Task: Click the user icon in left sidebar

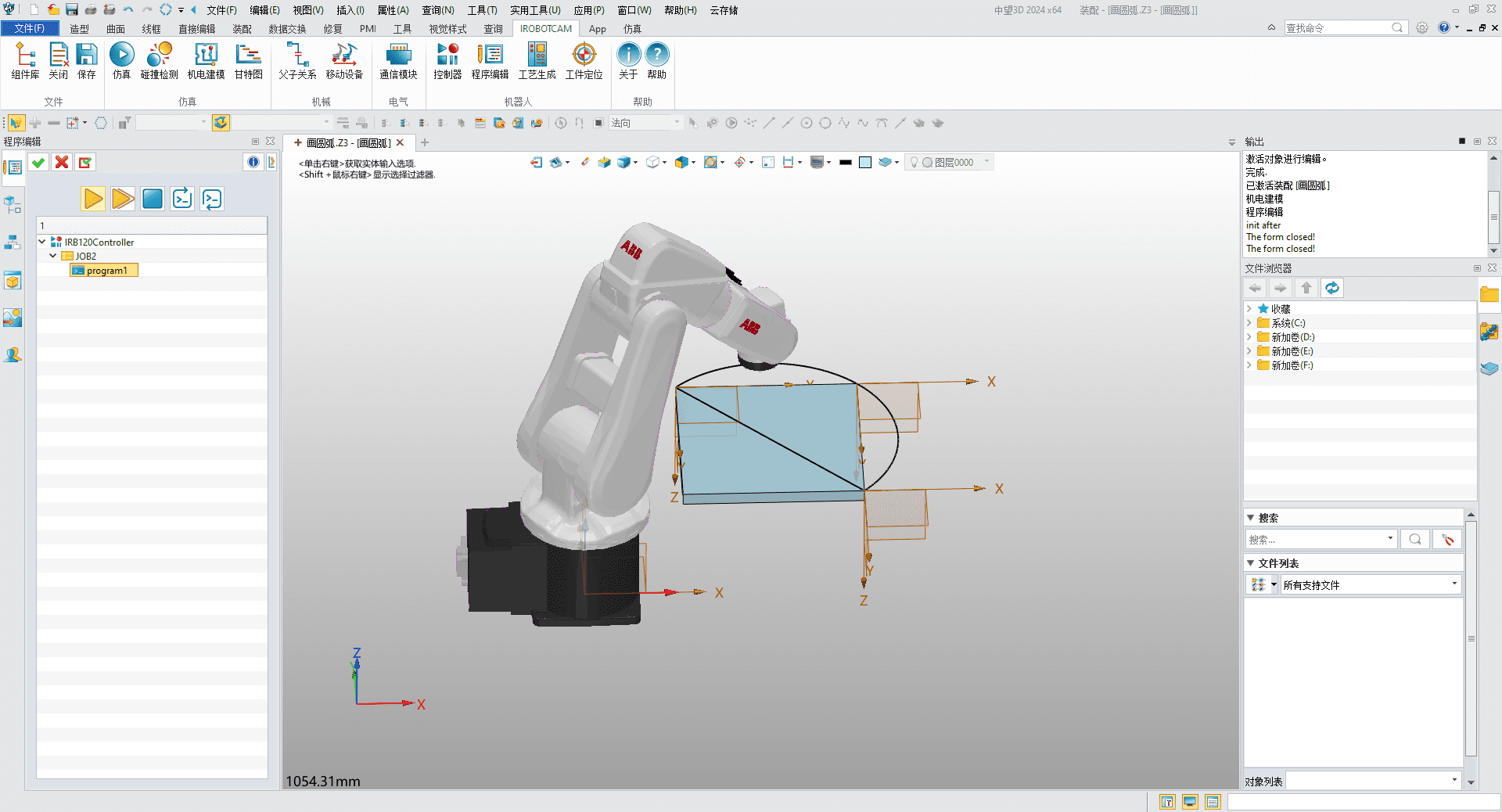Action: pyautogui.click(x=13, y=355)
